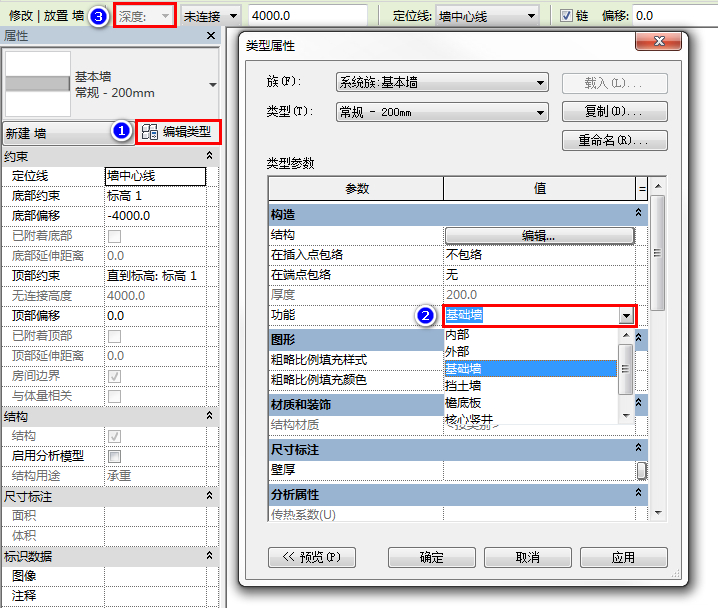Screen dimensions: 718x608
Task: Open the 定位线 墙中心线 dropdown in options bar
Action: (x=487, y=16)
